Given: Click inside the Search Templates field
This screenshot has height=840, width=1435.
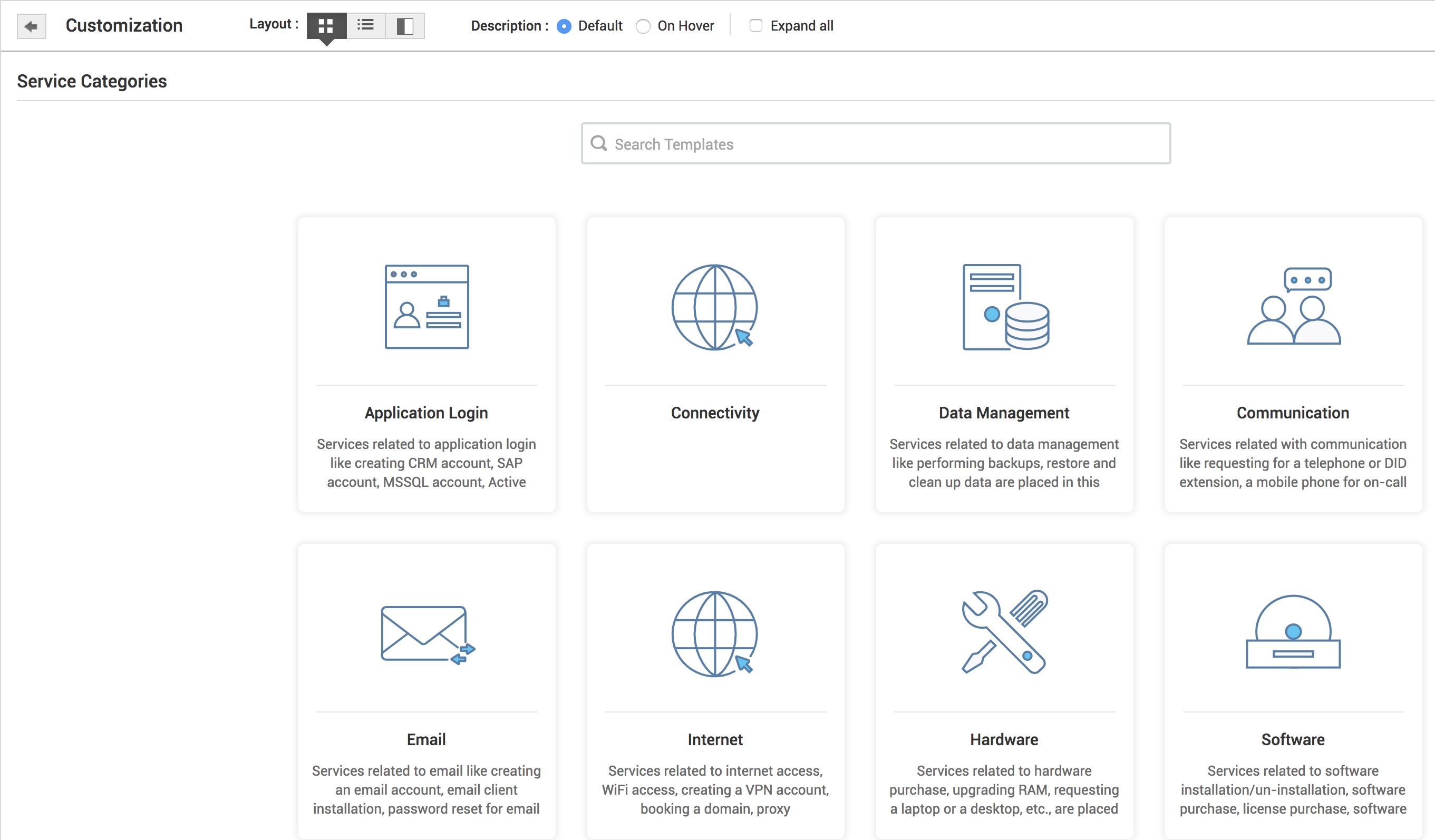Looking at the screenshot, I should pos(797,143).
